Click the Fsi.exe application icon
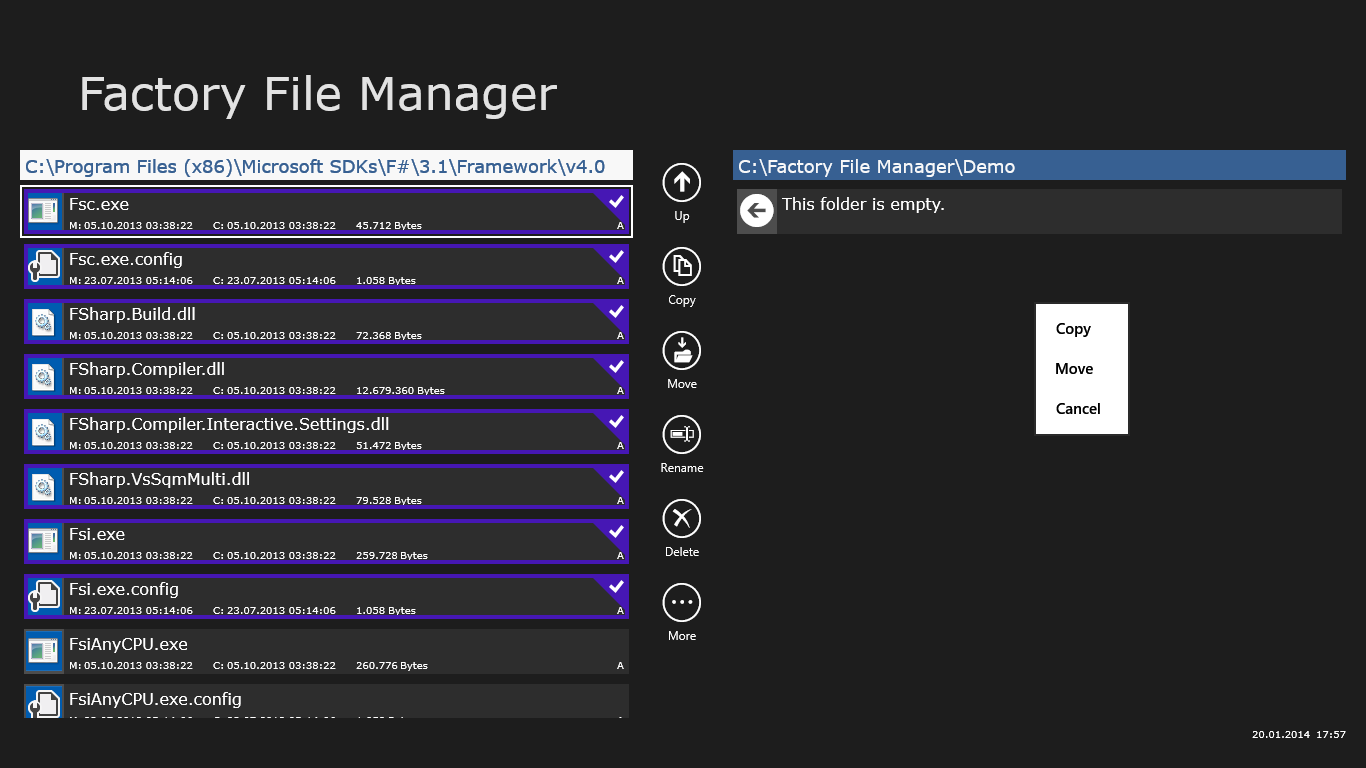Viewport: 1366px width, 768px height. pyautogui.click(x=43, y=541)
